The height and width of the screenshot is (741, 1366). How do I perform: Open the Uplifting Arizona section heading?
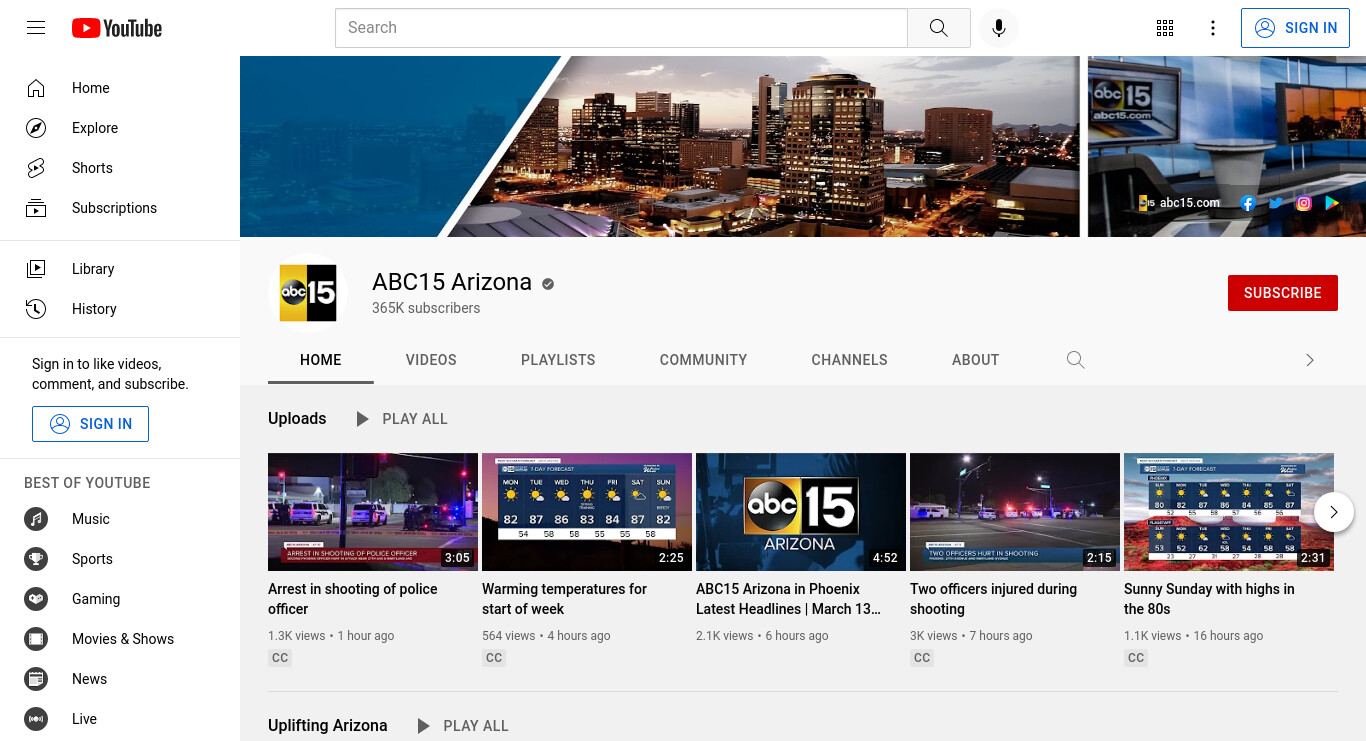coord(328,726)
